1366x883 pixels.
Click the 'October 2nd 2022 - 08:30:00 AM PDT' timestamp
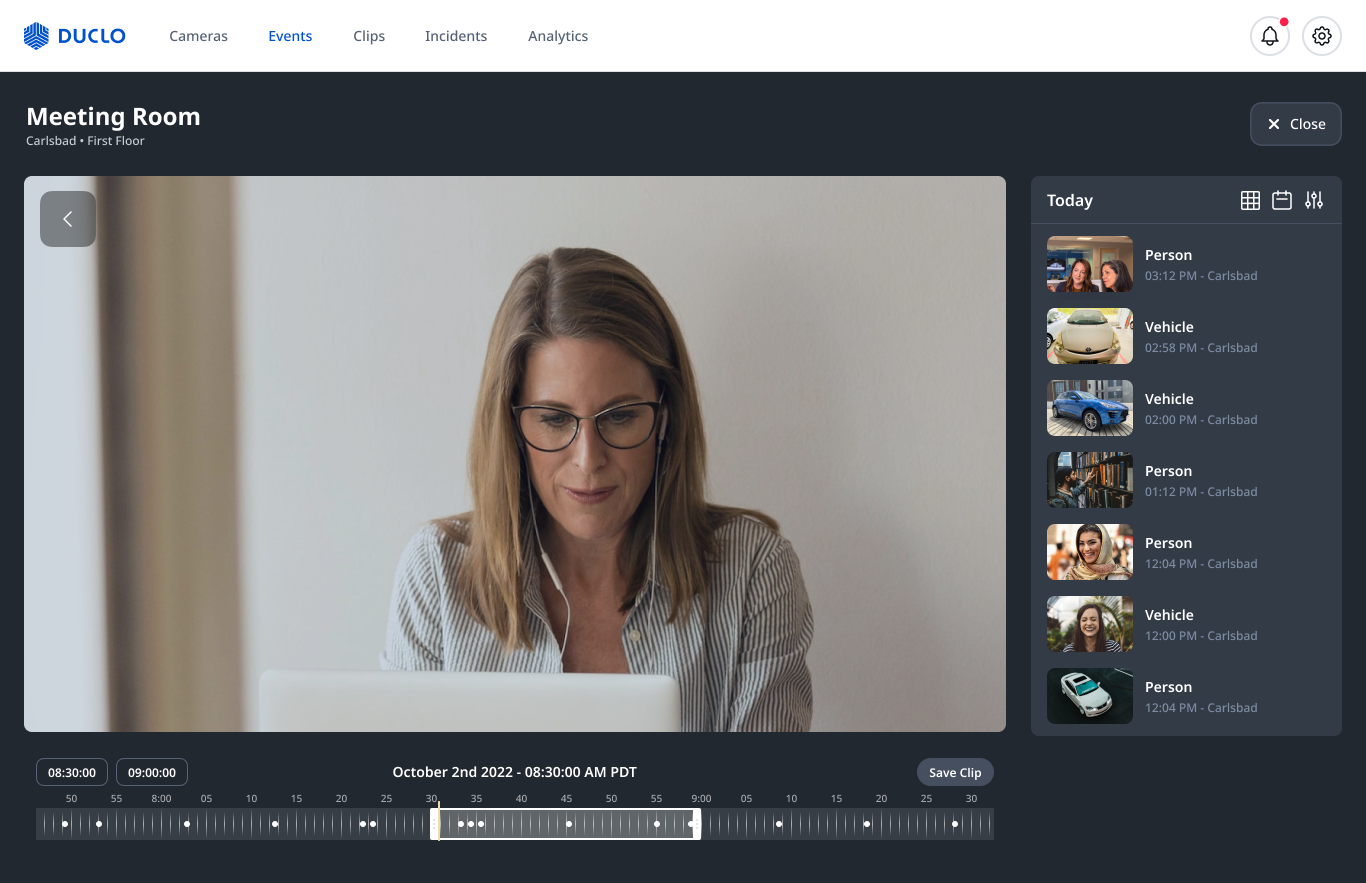point(514,772)
